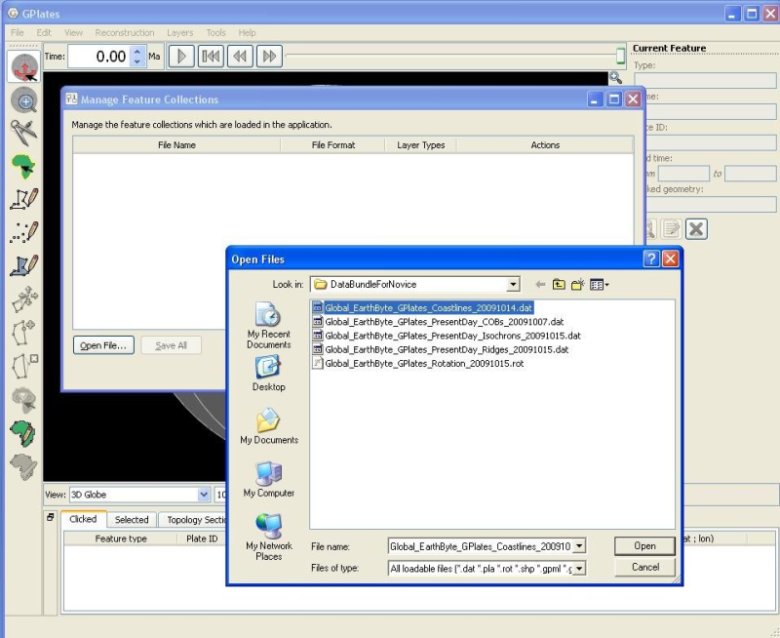Open My Network Places location
780x638 pixels.
269,538
